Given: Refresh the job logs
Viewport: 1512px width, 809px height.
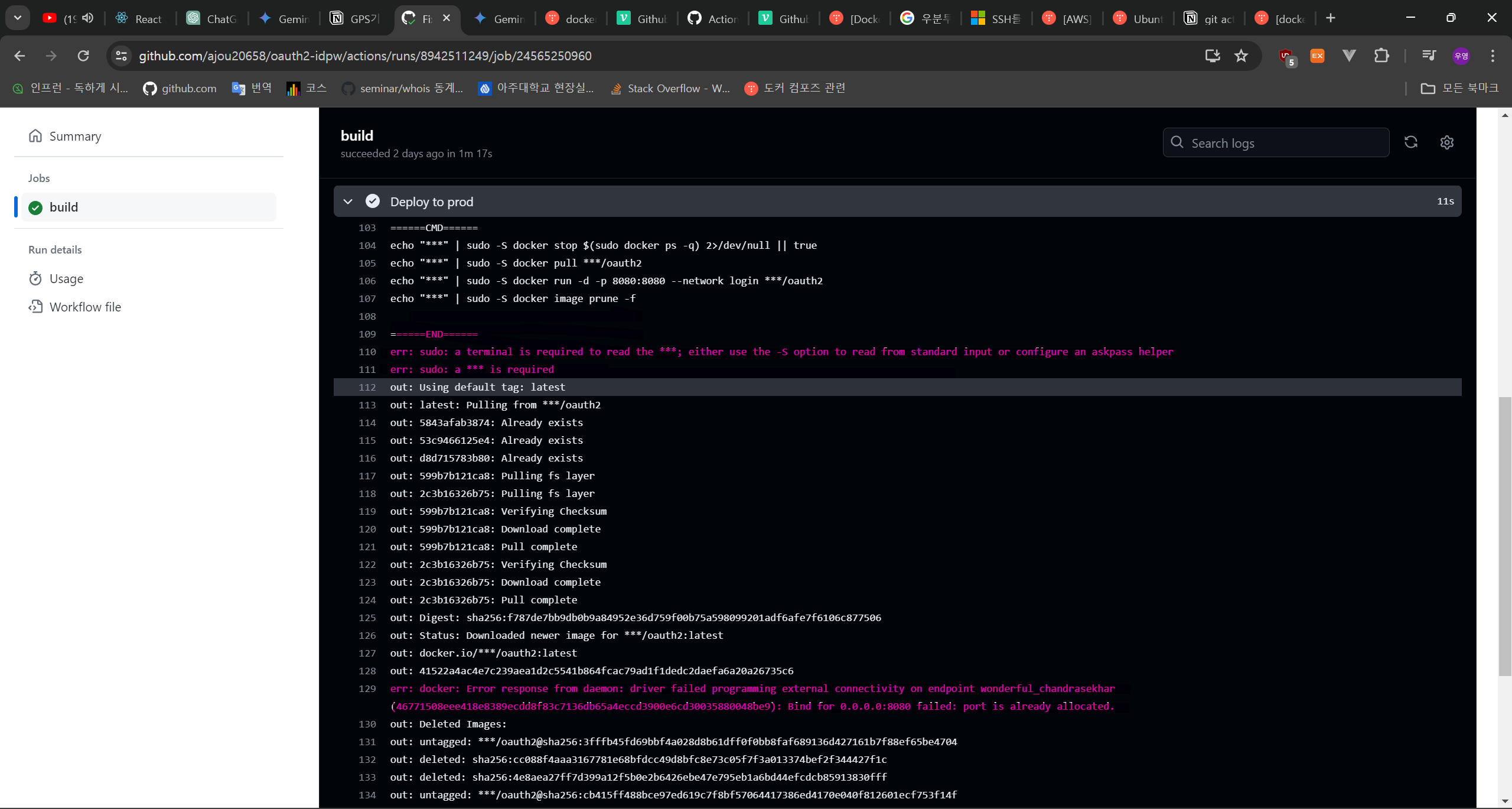Looking at the screenshot, I should tap(1411, 142).
